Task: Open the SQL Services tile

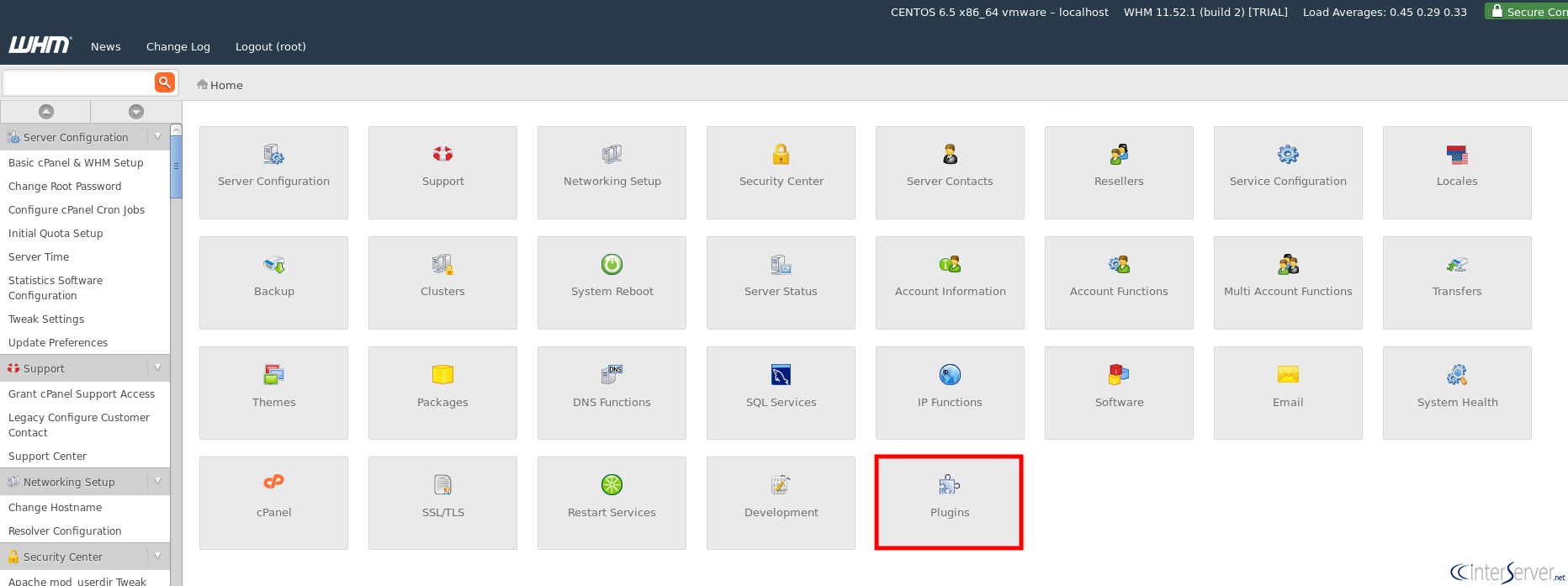Action: coord(781,393)
